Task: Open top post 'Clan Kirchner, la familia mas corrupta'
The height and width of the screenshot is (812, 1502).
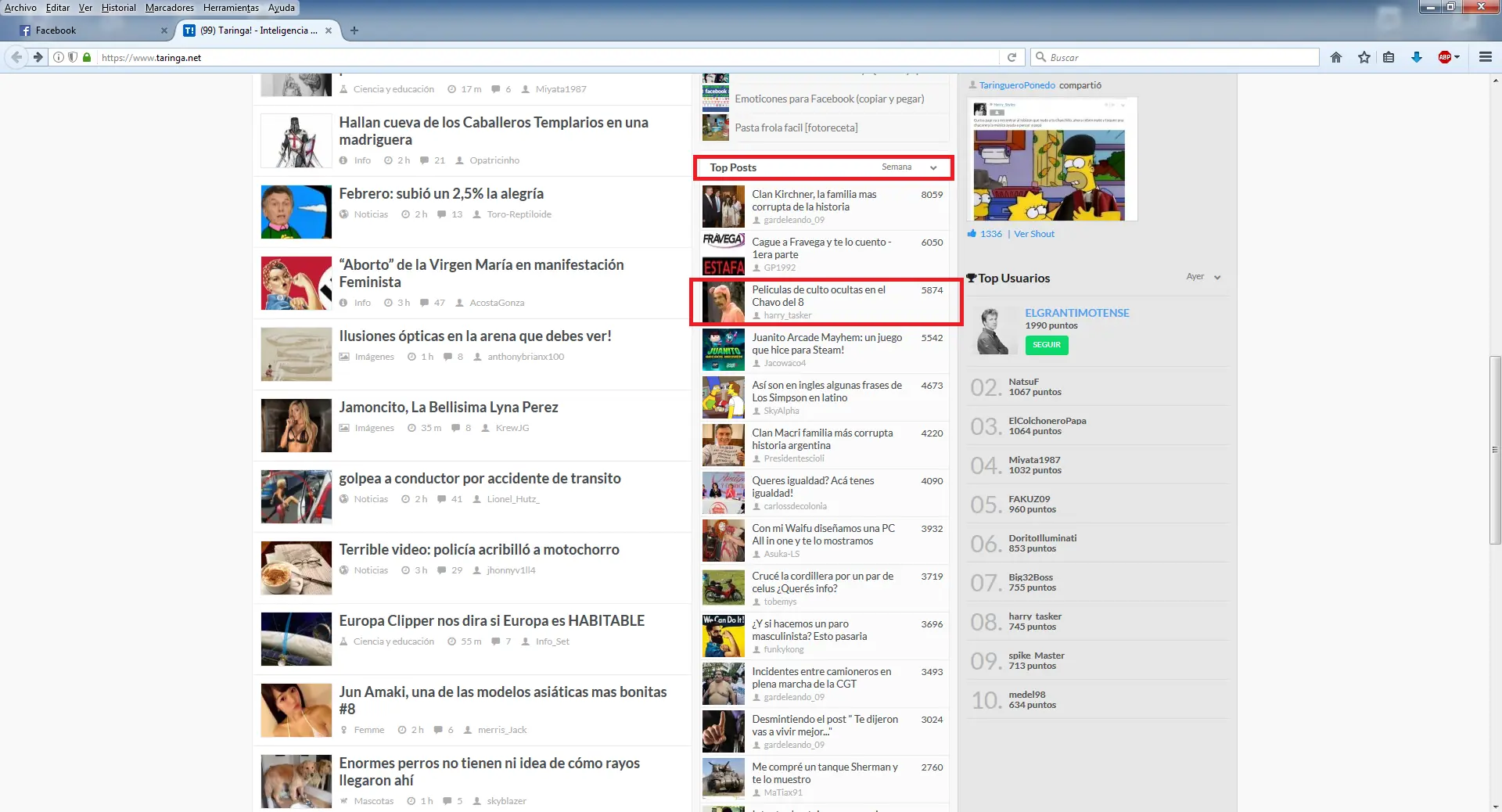Action: [814, 200]
